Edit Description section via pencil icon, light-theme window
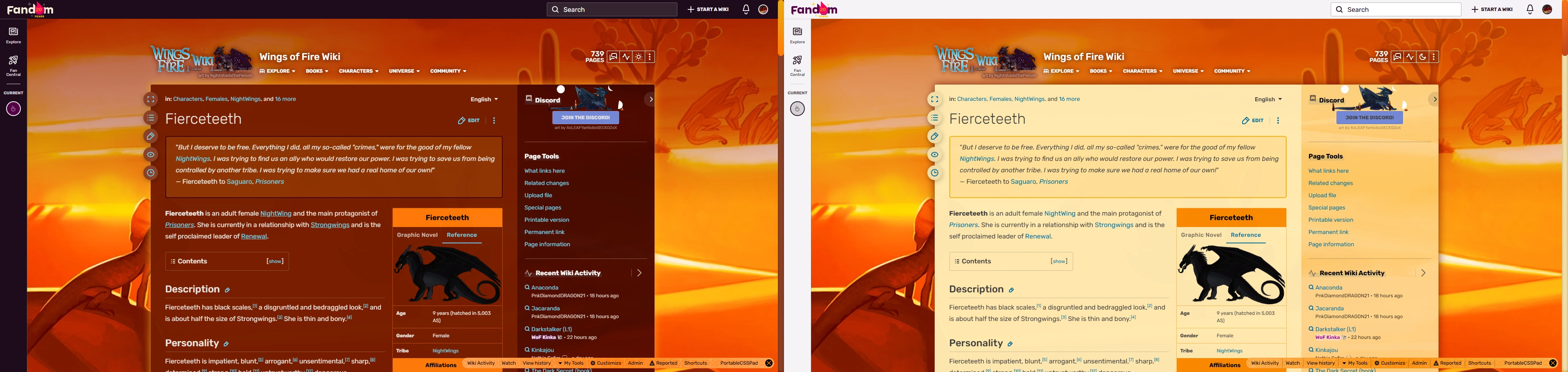The height and width of the screenshot is (372, 1568). pyautogui.click(x=1011, y=290)
